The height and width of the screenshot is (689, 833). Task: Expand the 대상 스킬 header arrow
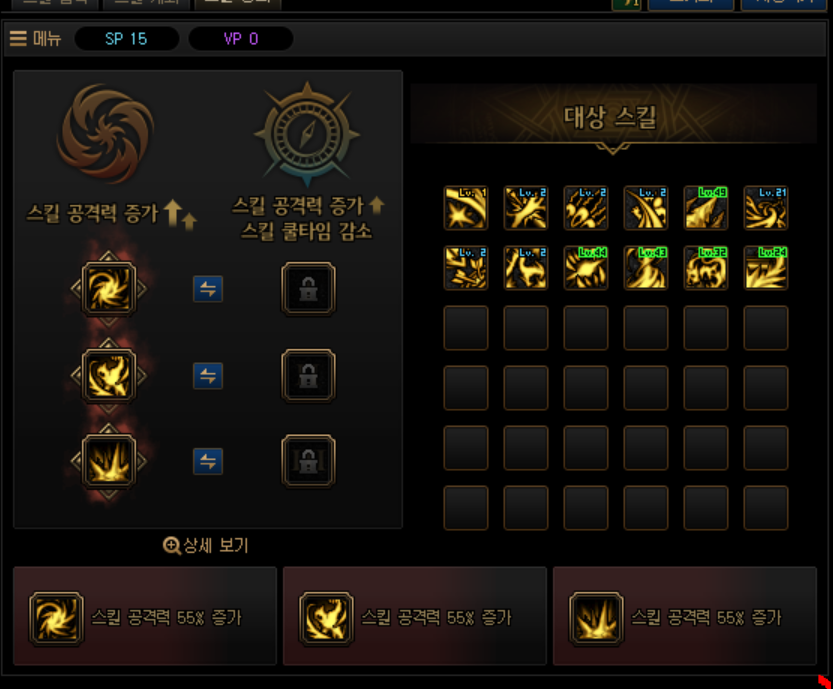coord(613,148)
